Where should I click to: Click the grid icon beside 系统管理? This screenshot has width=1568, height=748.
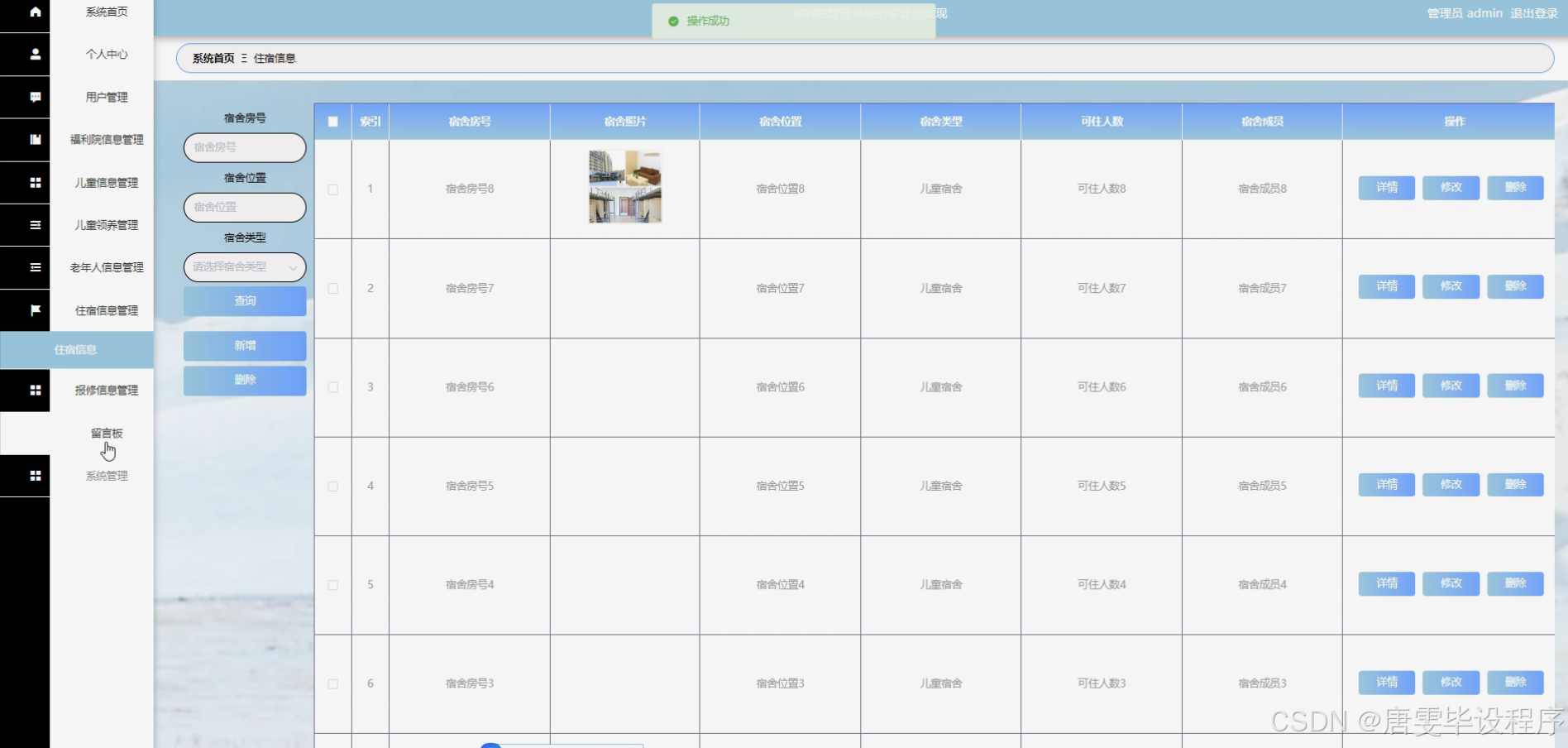click(x=35, y=476)
